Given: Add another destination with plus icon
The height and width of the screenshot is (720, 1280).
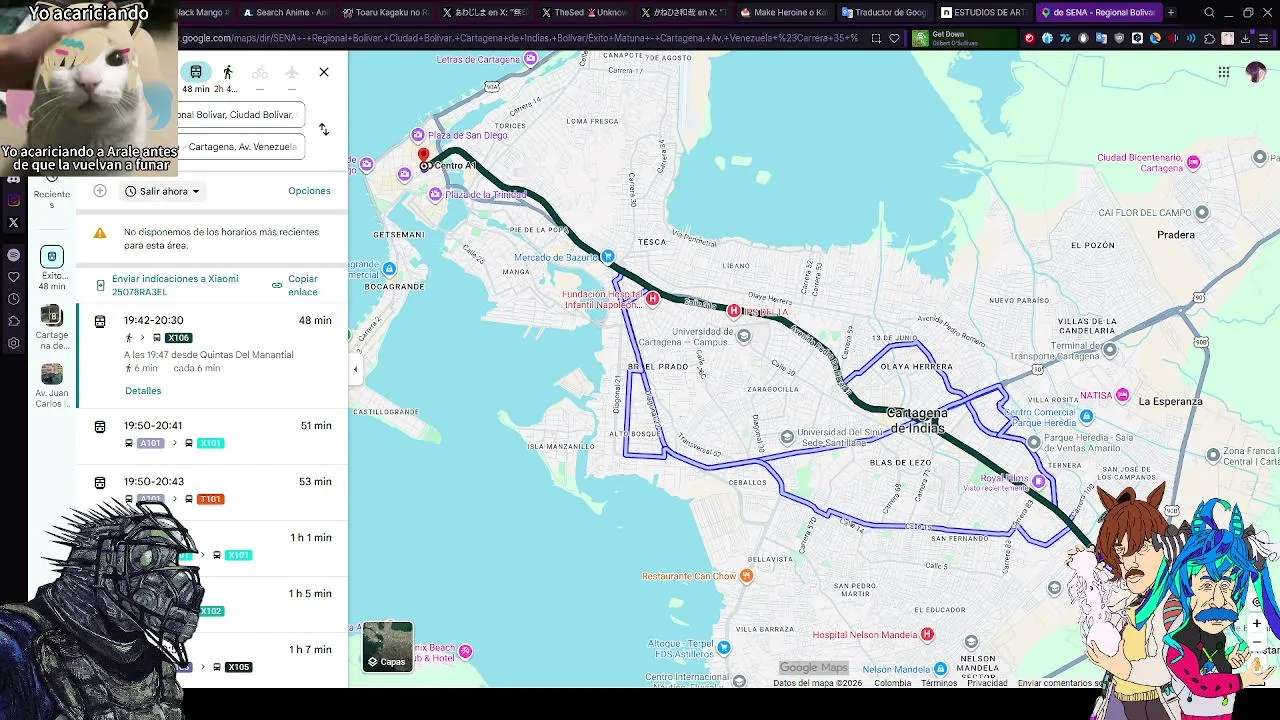Looking at the screenshot, I should point(100,191).
